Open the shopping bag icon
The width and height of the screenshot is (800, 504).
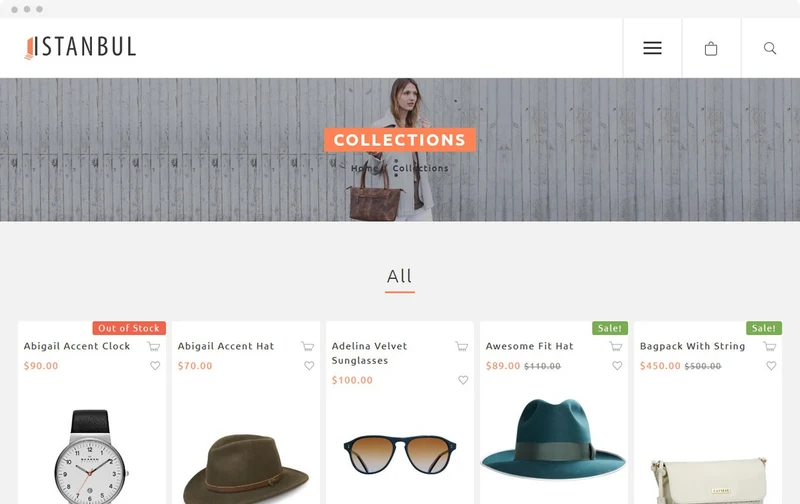coord(711,48)
